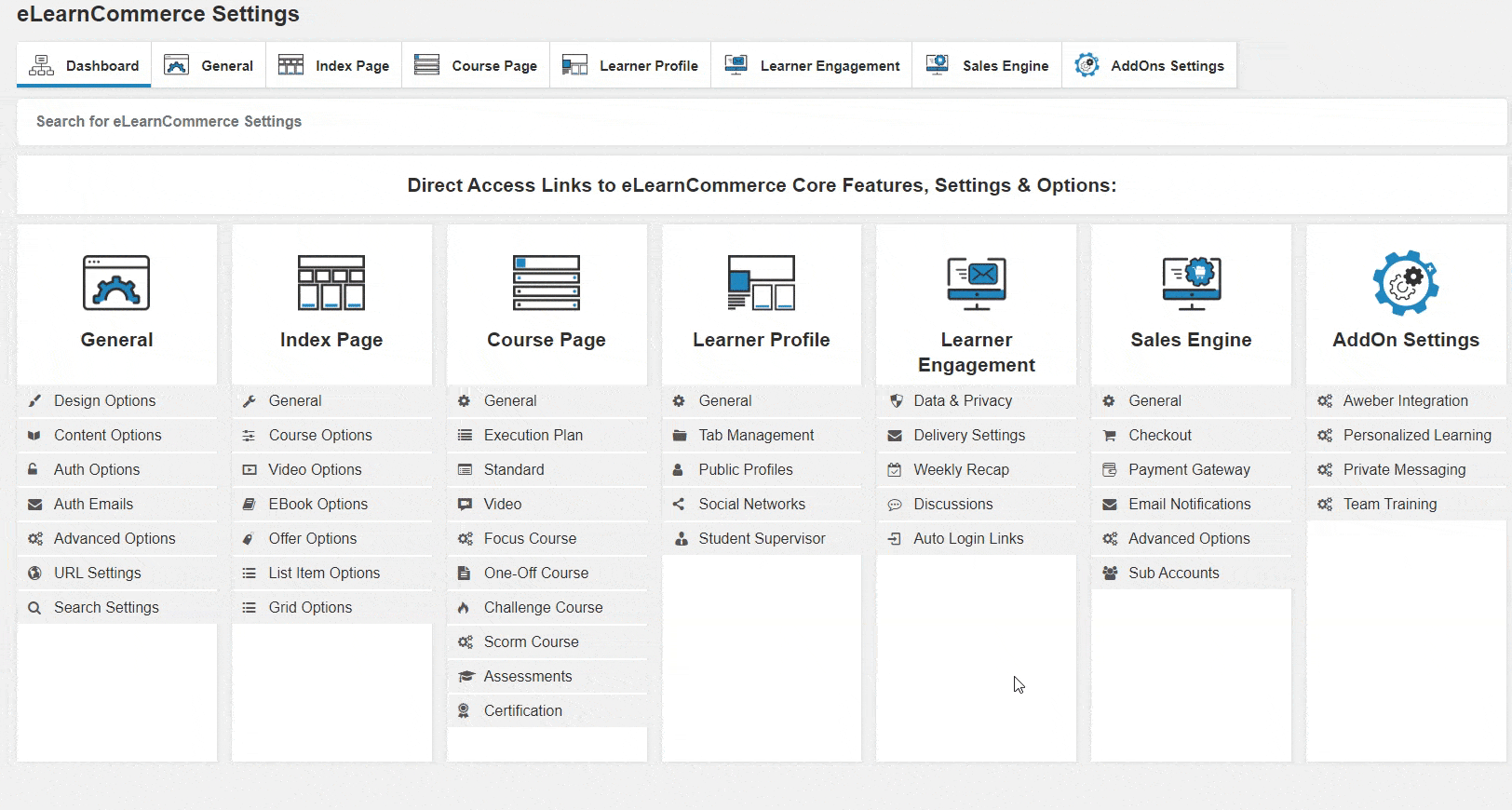Open Aweber Integration link

(1406, 401)
